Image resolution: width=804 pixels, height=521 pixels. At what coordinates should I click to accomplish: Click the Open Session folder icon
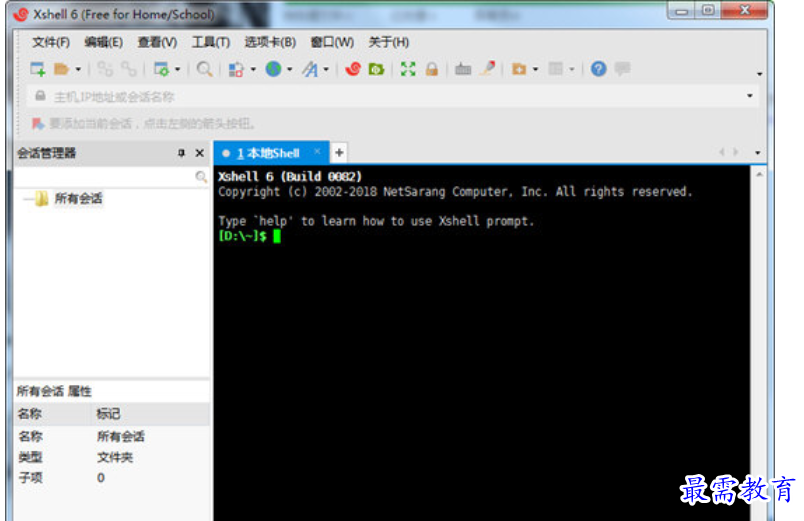coord(62,69)
